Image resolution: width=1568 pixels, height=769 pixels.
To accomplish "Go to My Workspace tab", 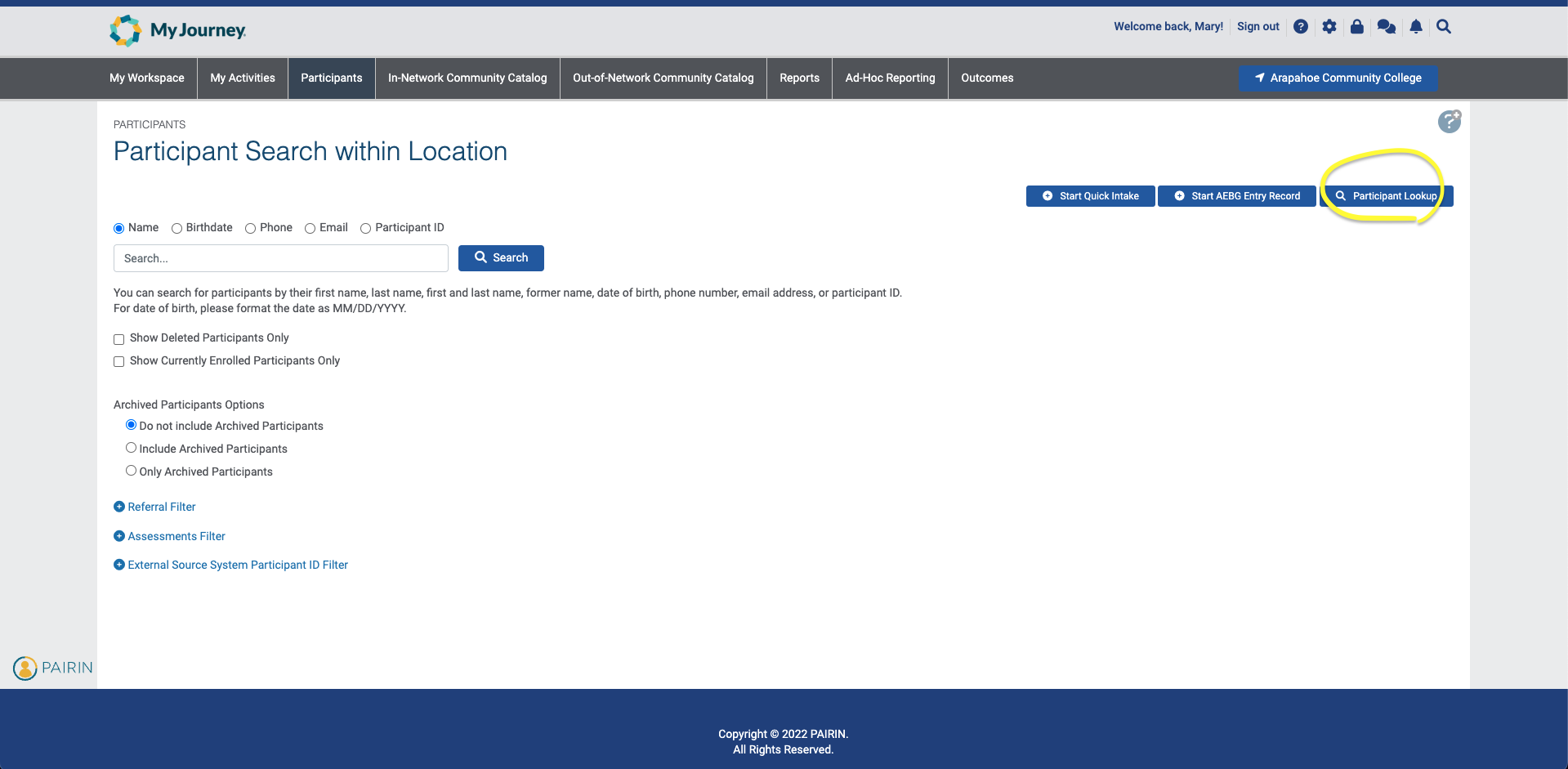I will tap(147, 78).
